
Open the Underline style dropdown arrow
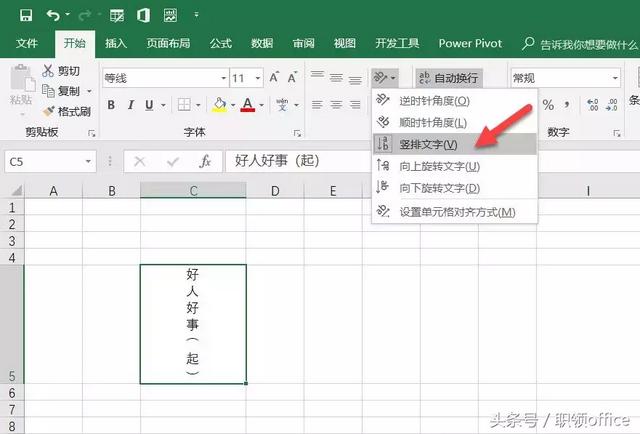pos(163,105)
